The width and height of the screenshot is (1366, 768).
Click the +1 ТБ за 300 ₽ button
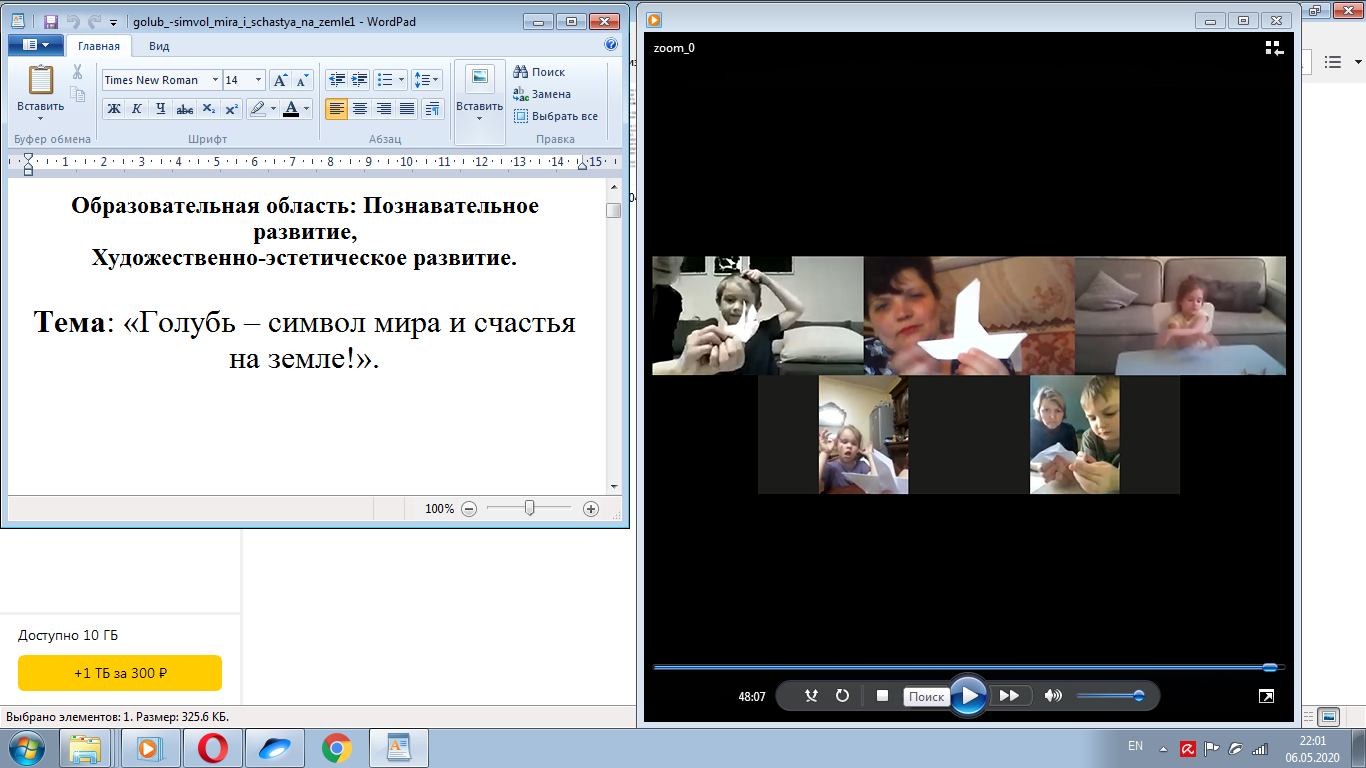pyautogui.click(x=120, y=673)
